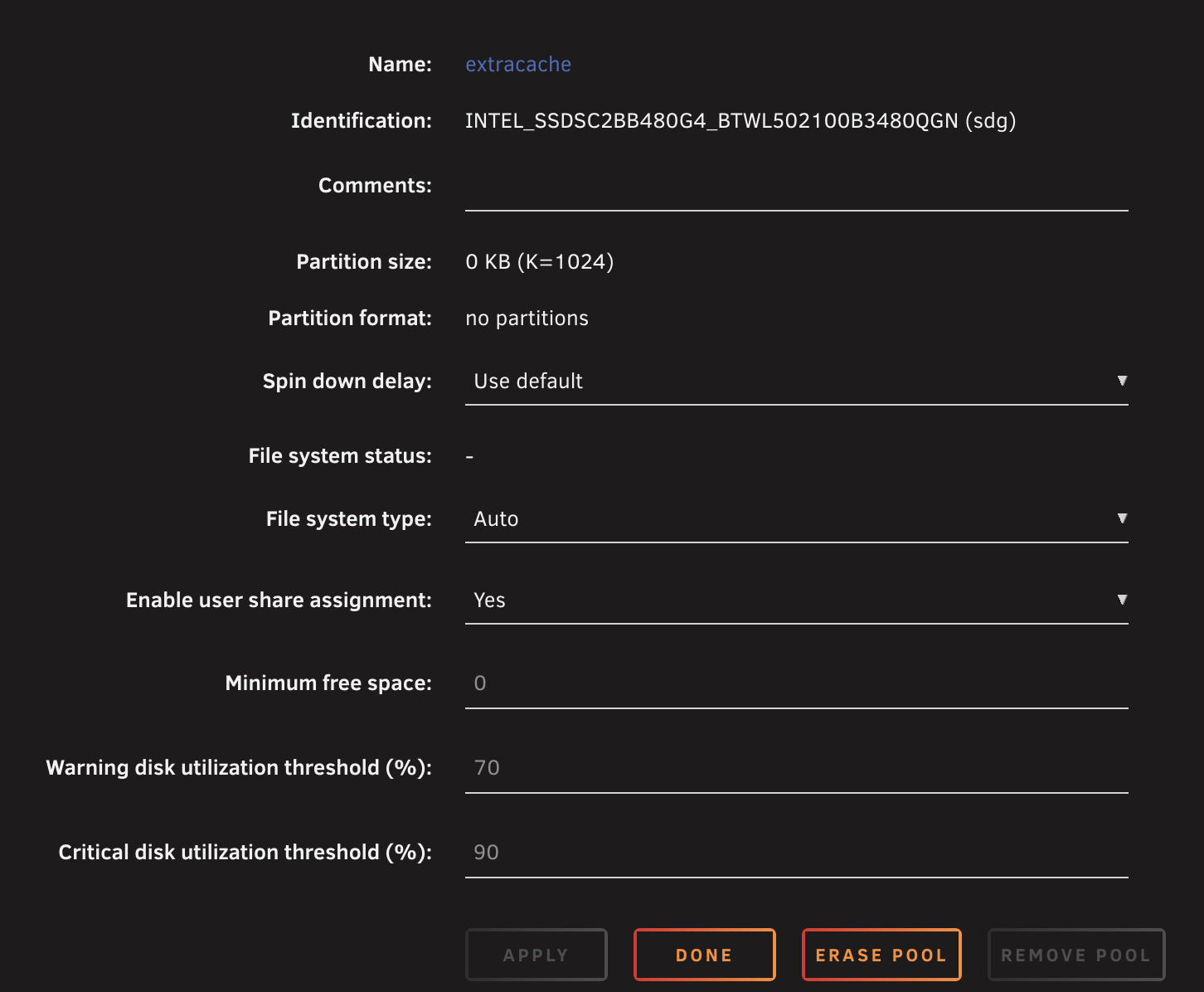Click the '0 KB (K=1024)' partition size text
The height and width of the screenshot is (992, 1204).
540,262
